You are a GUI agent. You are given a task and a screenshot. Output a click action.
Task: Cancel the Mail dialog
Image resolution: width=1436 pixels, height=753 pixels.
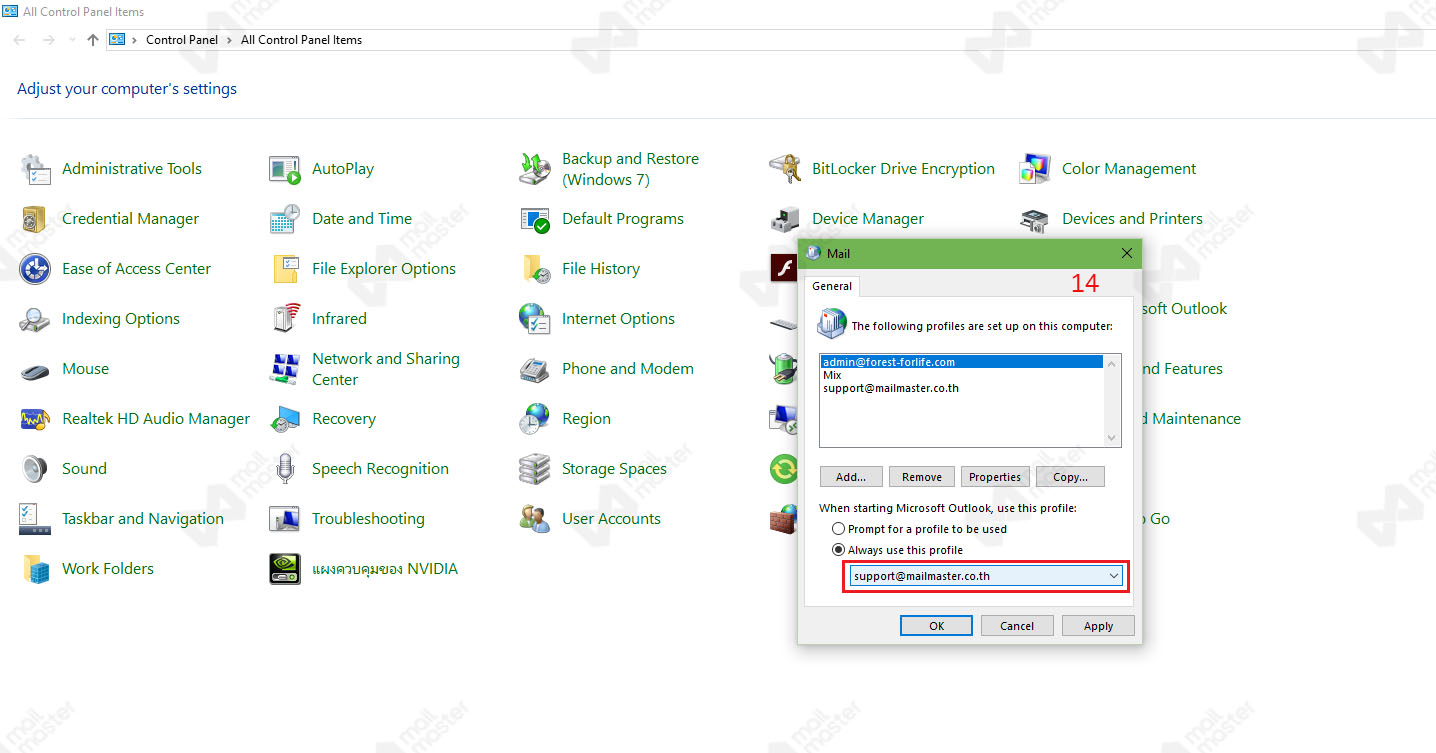click(1017, 626)
